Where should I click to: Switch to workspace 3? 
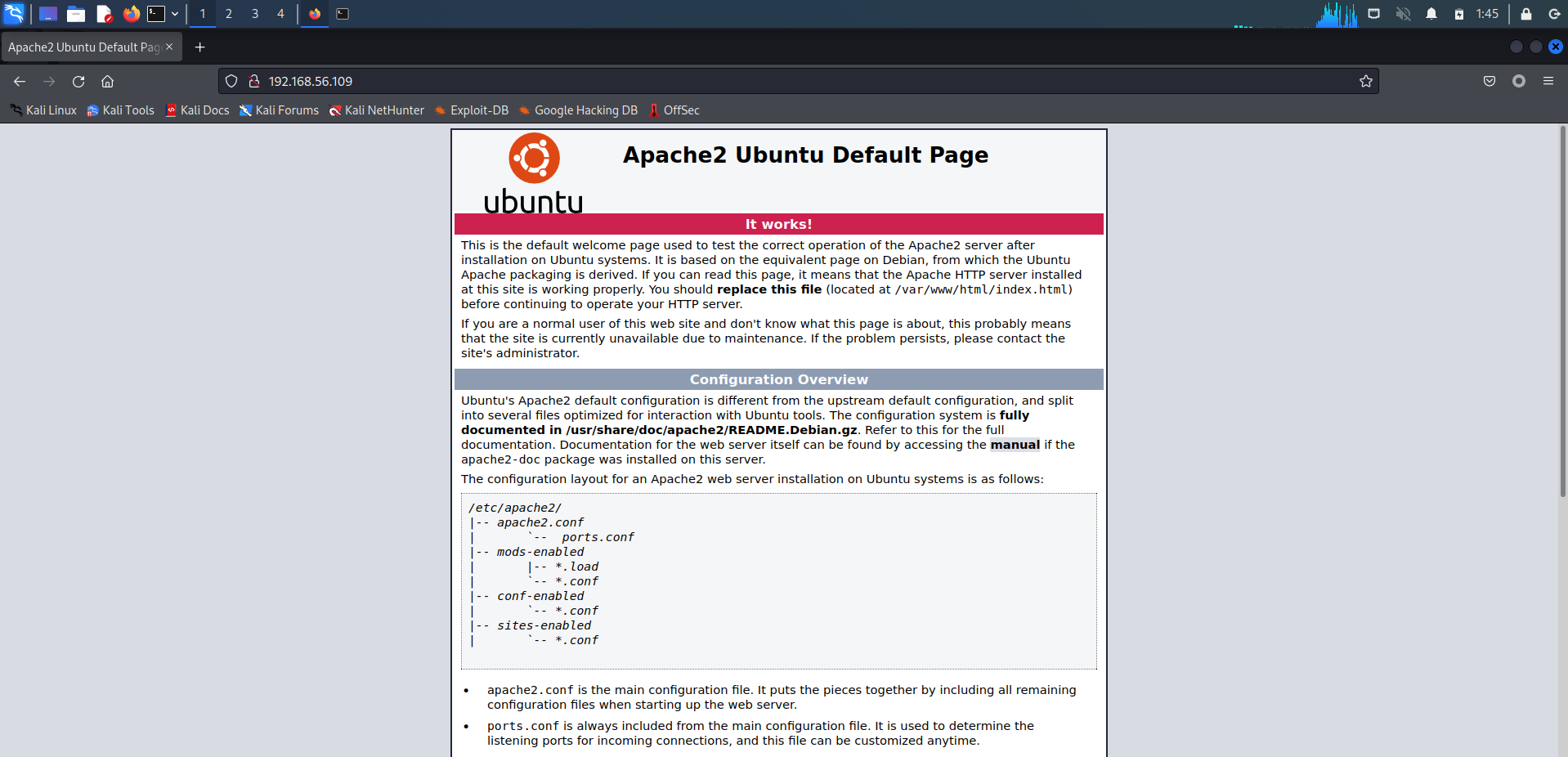coord(255,14)
